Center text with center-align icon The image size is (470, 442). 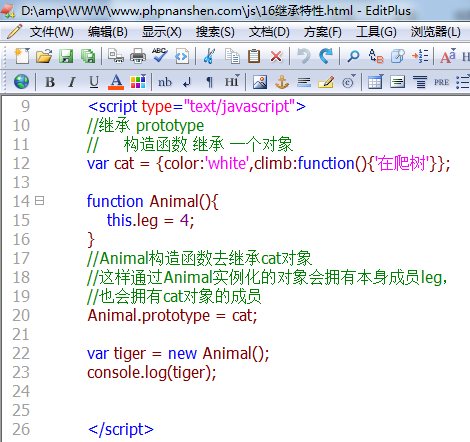420,82
